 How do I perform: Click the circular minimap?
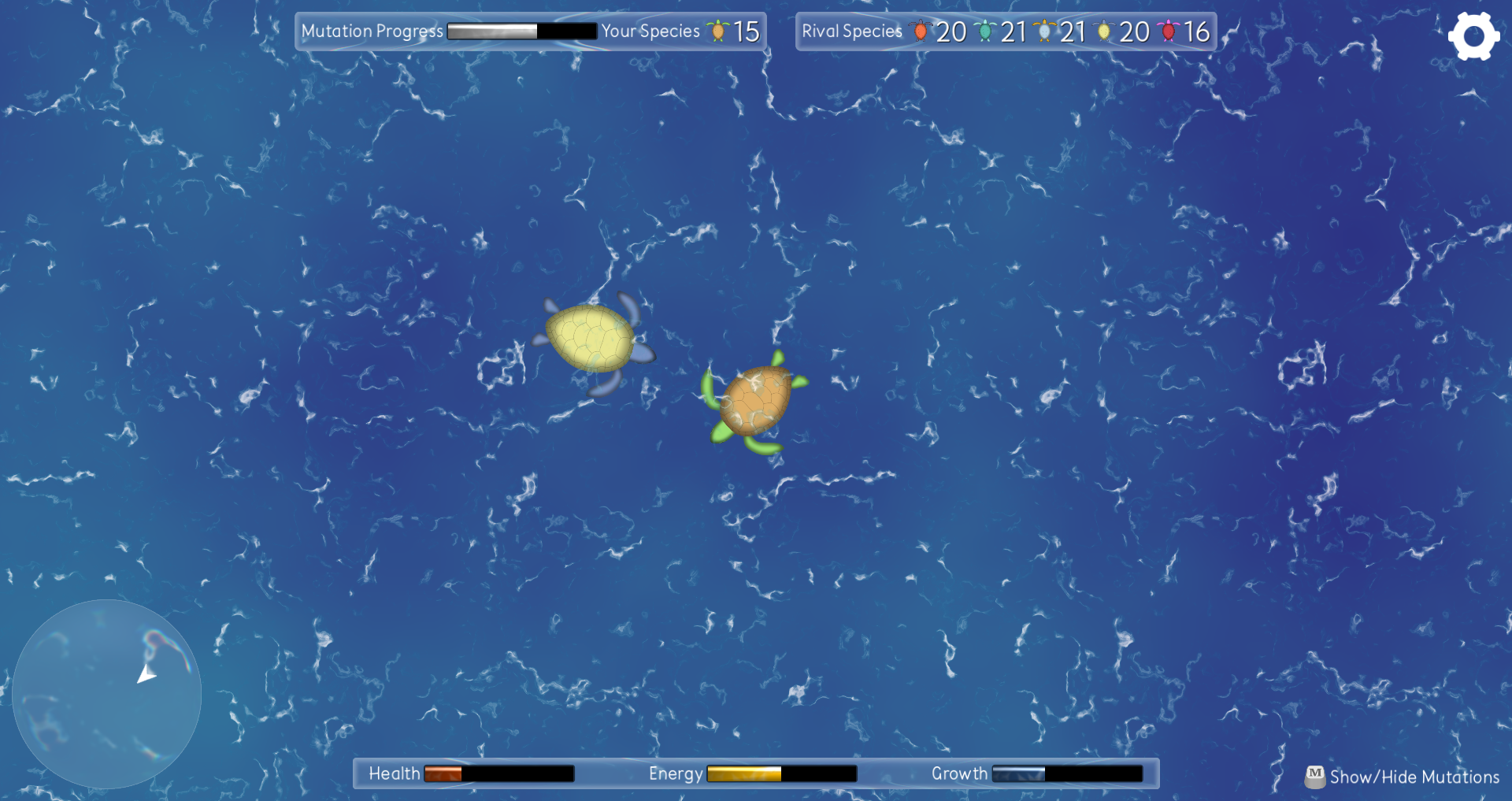(107, 694)
